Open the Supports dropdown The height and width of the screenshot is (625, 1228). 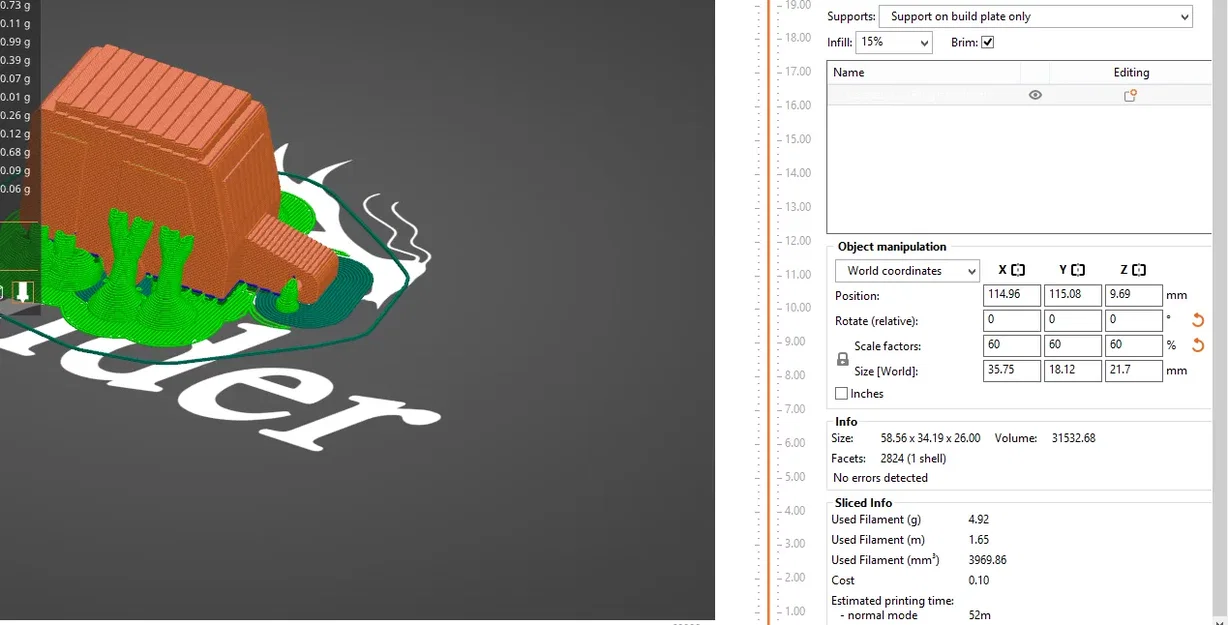(x=1035, y=16)
